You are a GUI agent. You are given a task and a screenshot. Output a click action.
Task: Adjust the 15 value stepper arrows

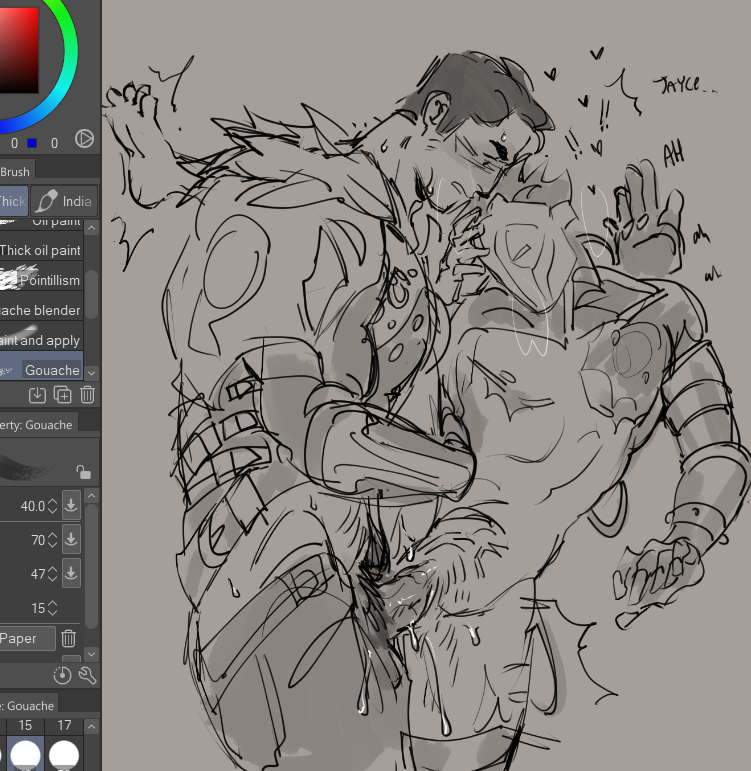pyautogui.click(x=53, y=608)
